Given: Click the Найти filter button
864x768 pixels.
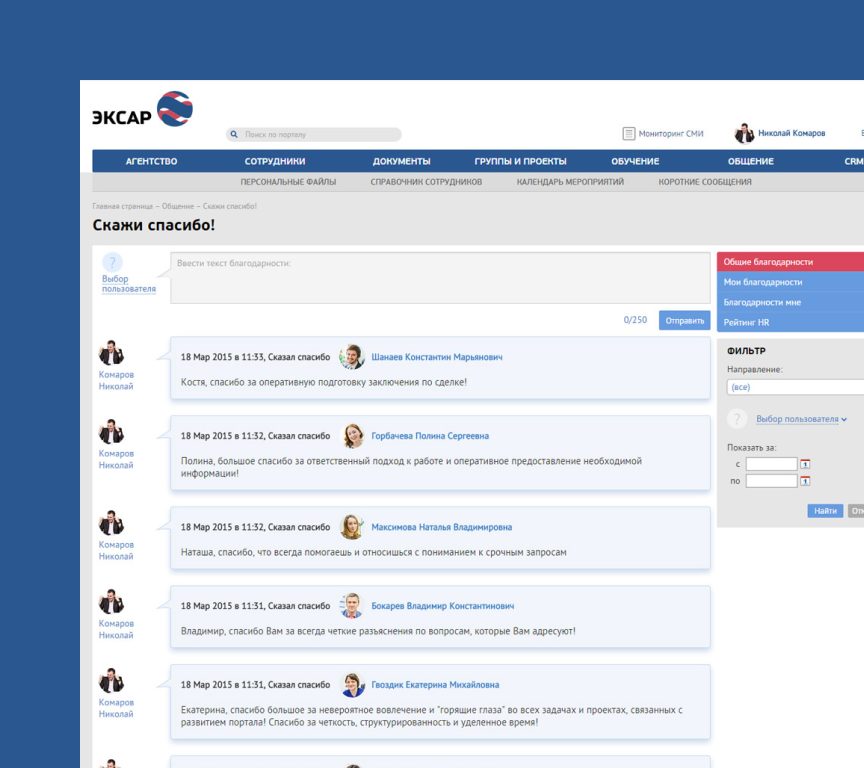Looking at the screenshot, I should click(825, 511).
